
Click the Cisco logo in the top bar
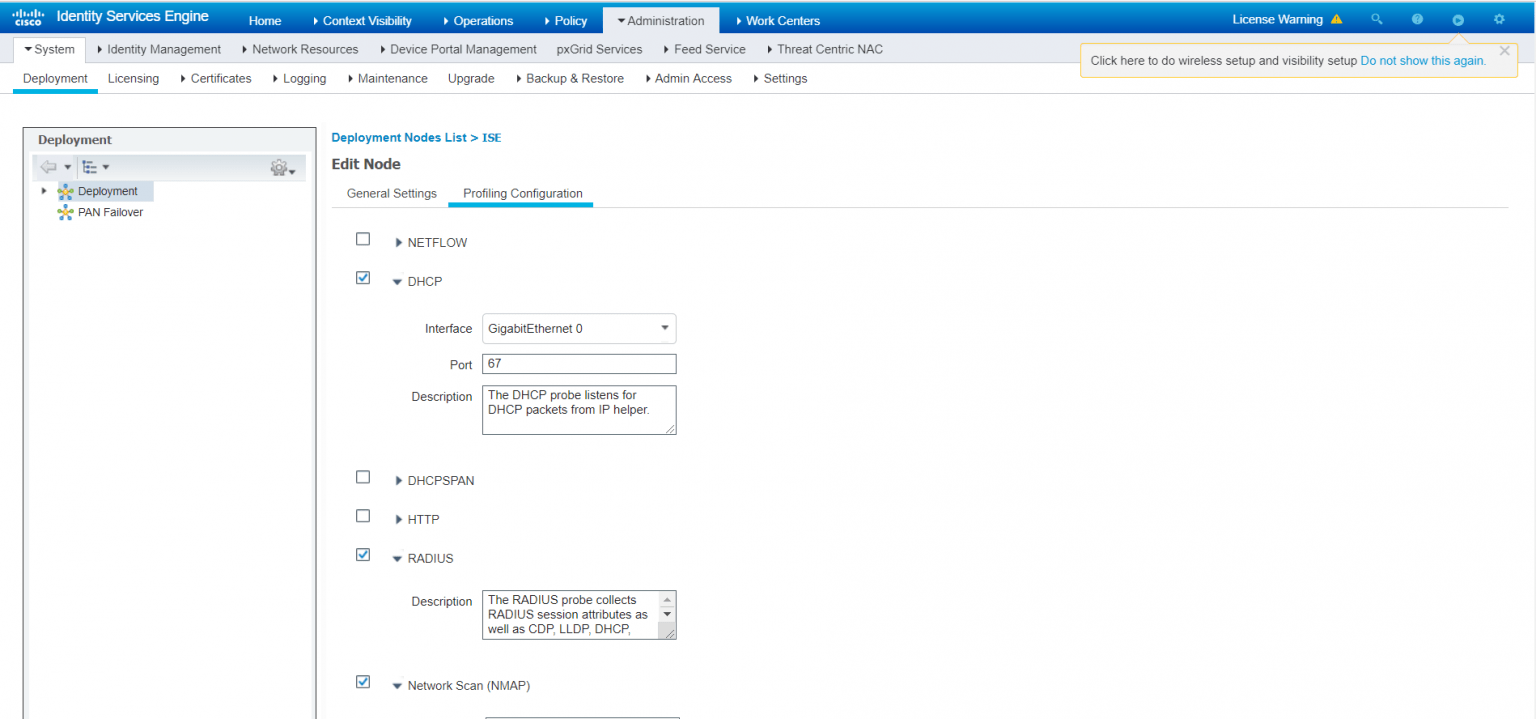point(27,15)
